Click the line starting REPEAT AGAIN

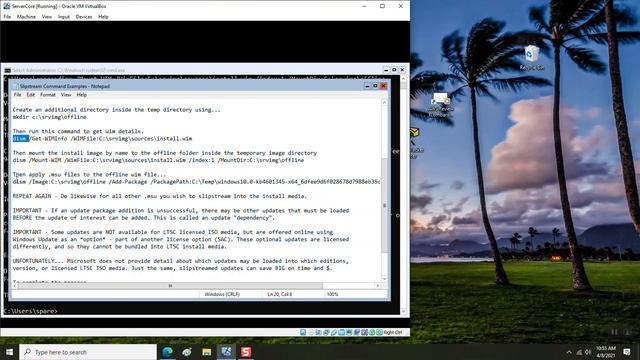point(160,196)
